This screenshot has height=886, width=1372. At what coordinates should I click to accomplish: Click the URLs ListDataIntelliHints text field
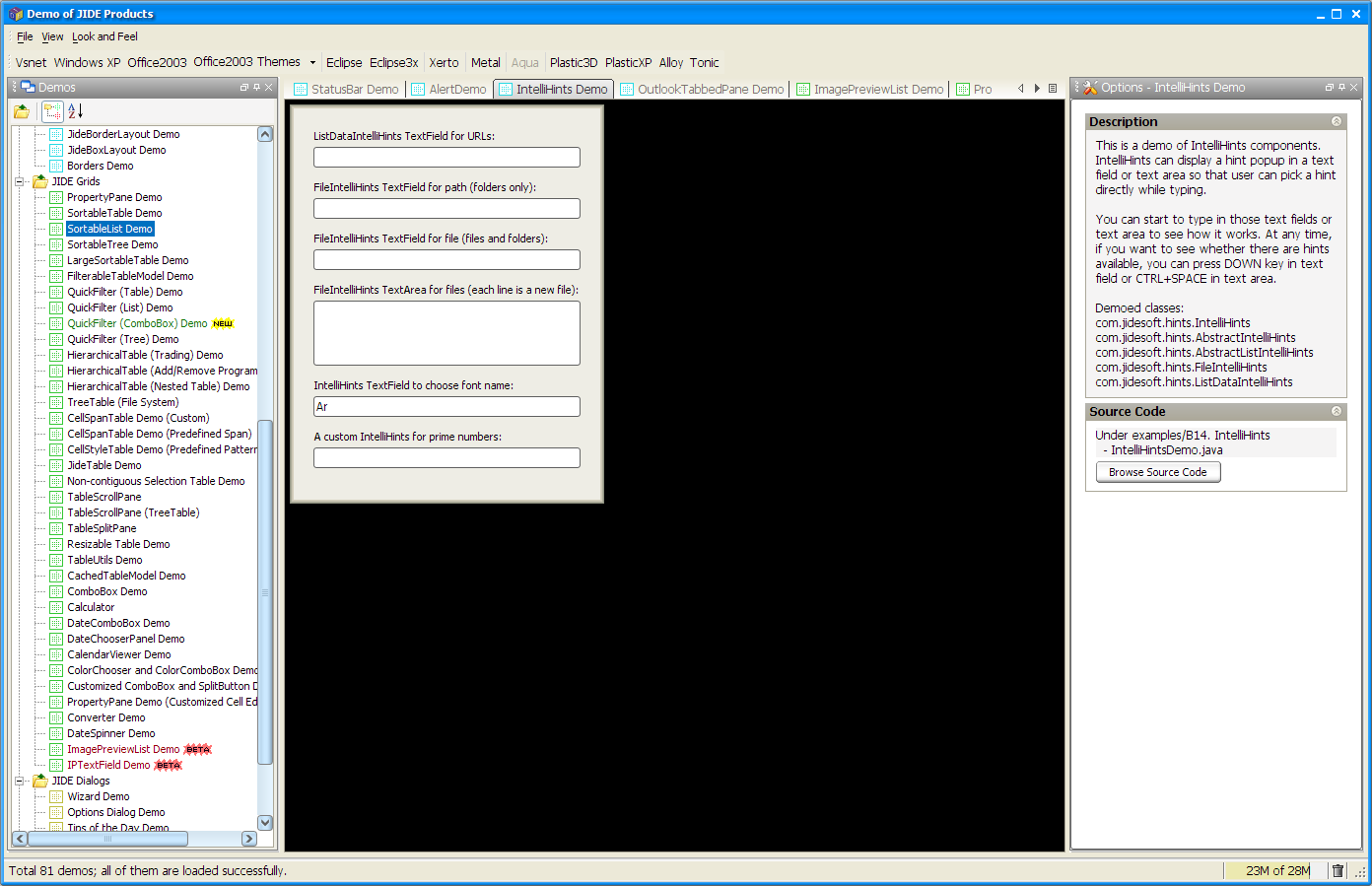[446, 157]
